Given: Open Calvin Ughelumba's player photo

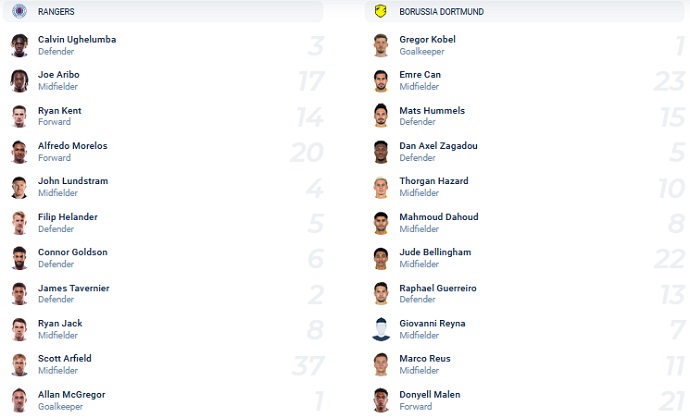Looking at the screenshot, I should pos(19,45).
